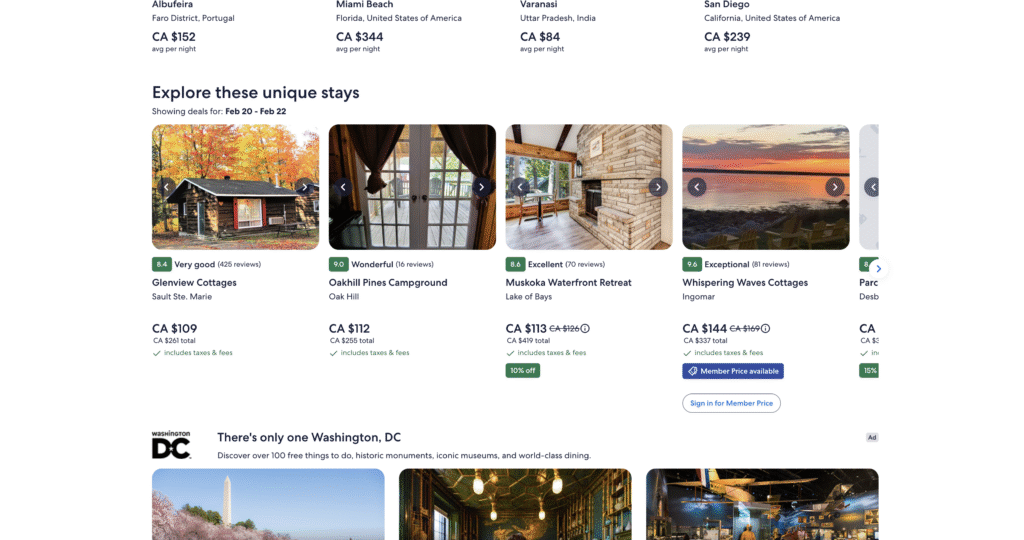
Task: Click the Washington Monument cherry blossom thumbnail
Action: (x=268, y=504)
